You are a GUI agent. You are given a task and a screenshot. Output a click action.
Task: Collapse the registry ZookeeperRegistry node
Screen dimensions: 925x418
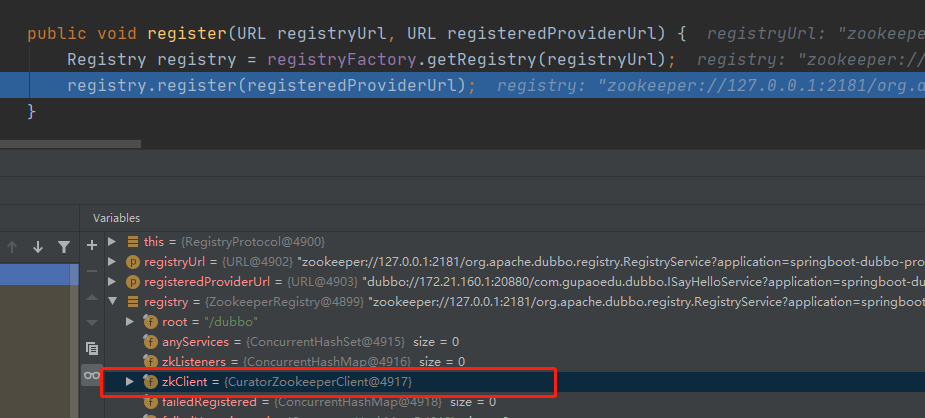(x=112, y=302)
